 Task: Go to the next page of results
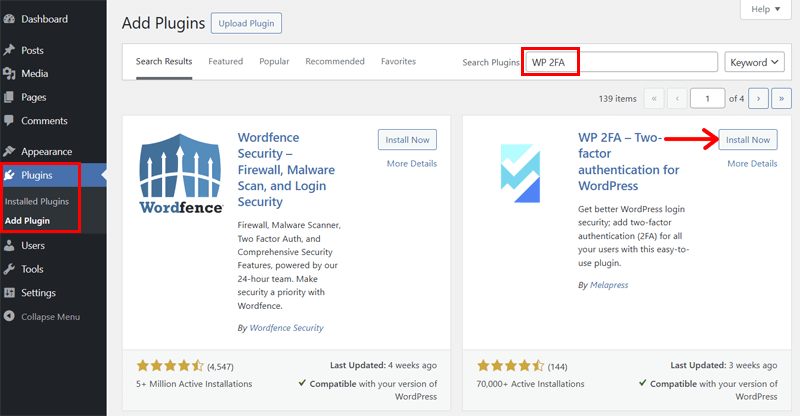pos(758,99)
